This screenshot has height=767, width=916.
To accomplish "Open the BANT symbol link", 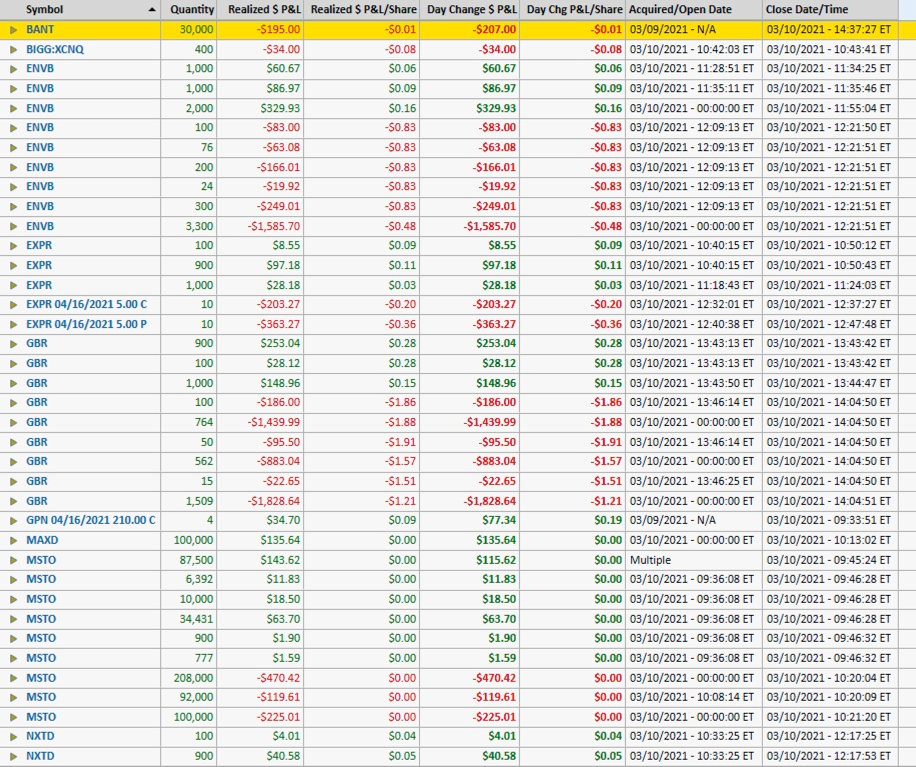I will coord(40,30).
